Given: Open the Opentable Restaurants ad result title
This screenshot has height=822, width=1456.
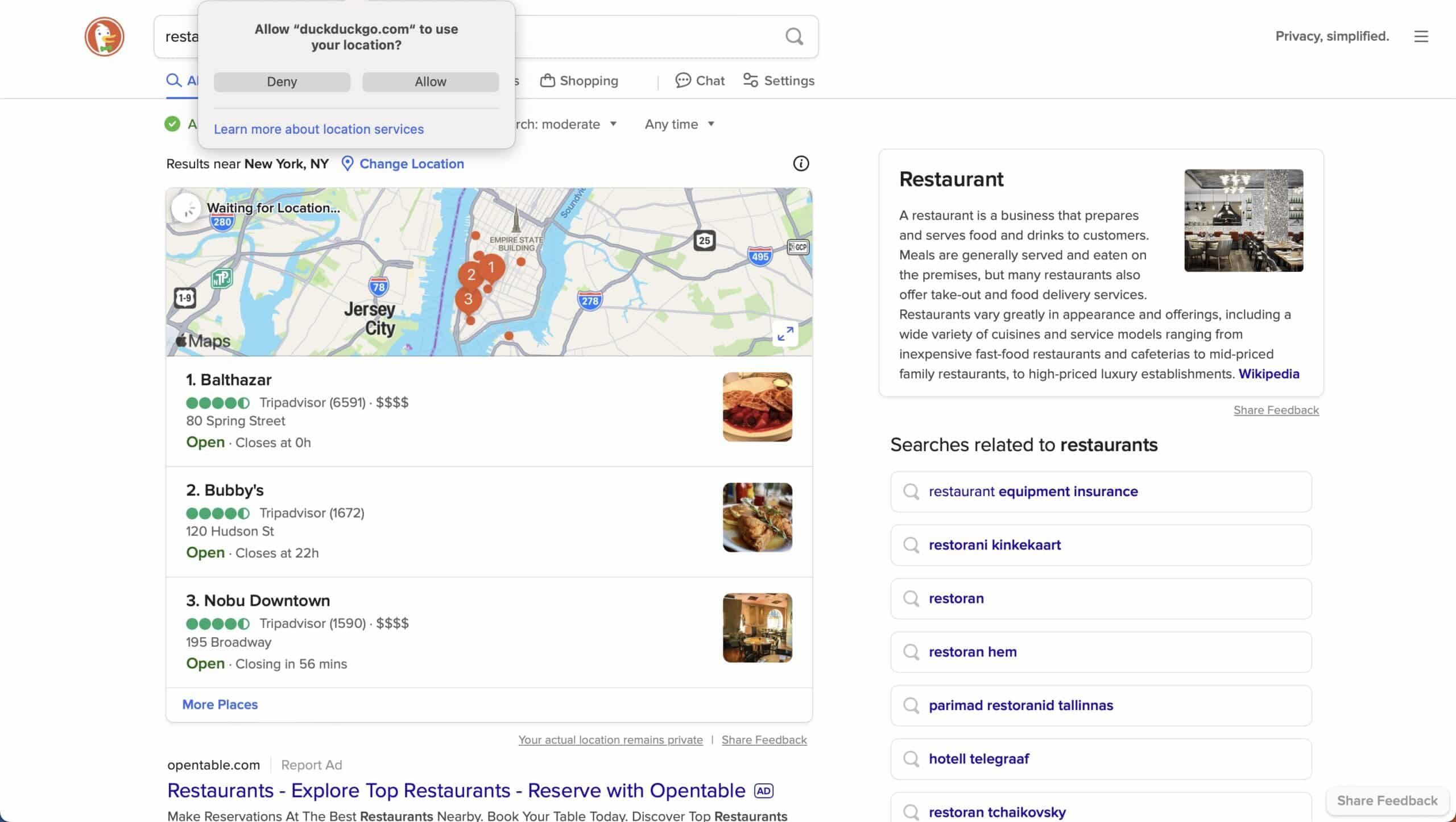Looking at the screenshot, I should [456, 791].
